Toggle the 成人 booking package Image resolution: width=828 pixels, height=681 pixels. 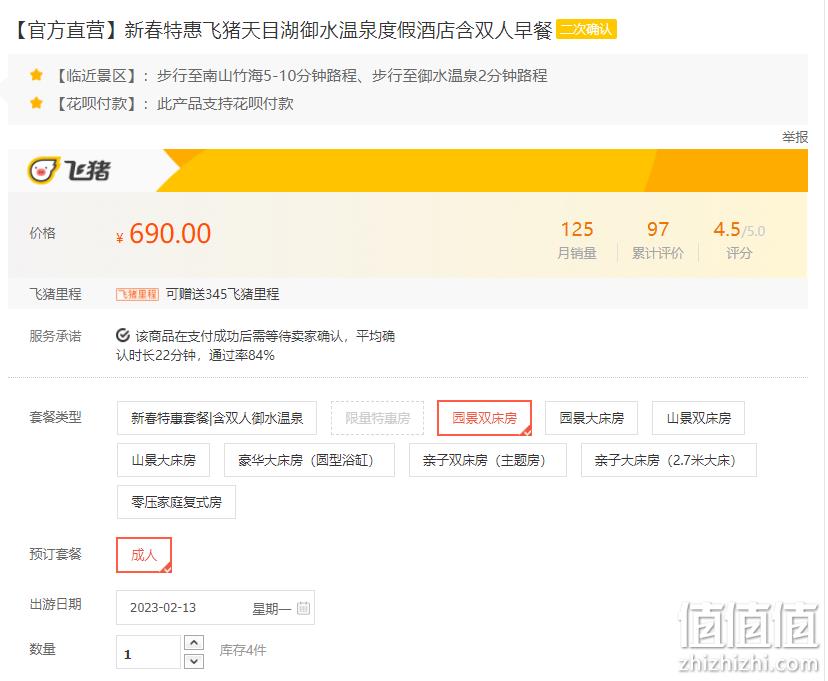coord(144,555)
